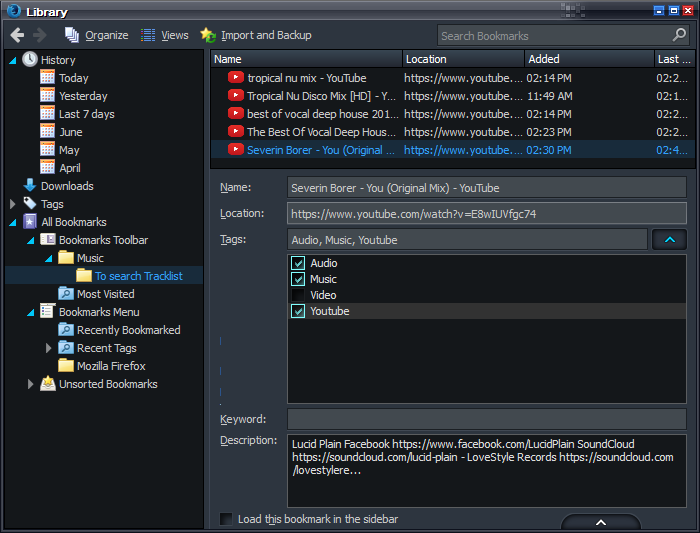Select May in History
Image resolution: width=700 pixels, height=533 pixels.
pyautogui.click(x=69, y=150)
